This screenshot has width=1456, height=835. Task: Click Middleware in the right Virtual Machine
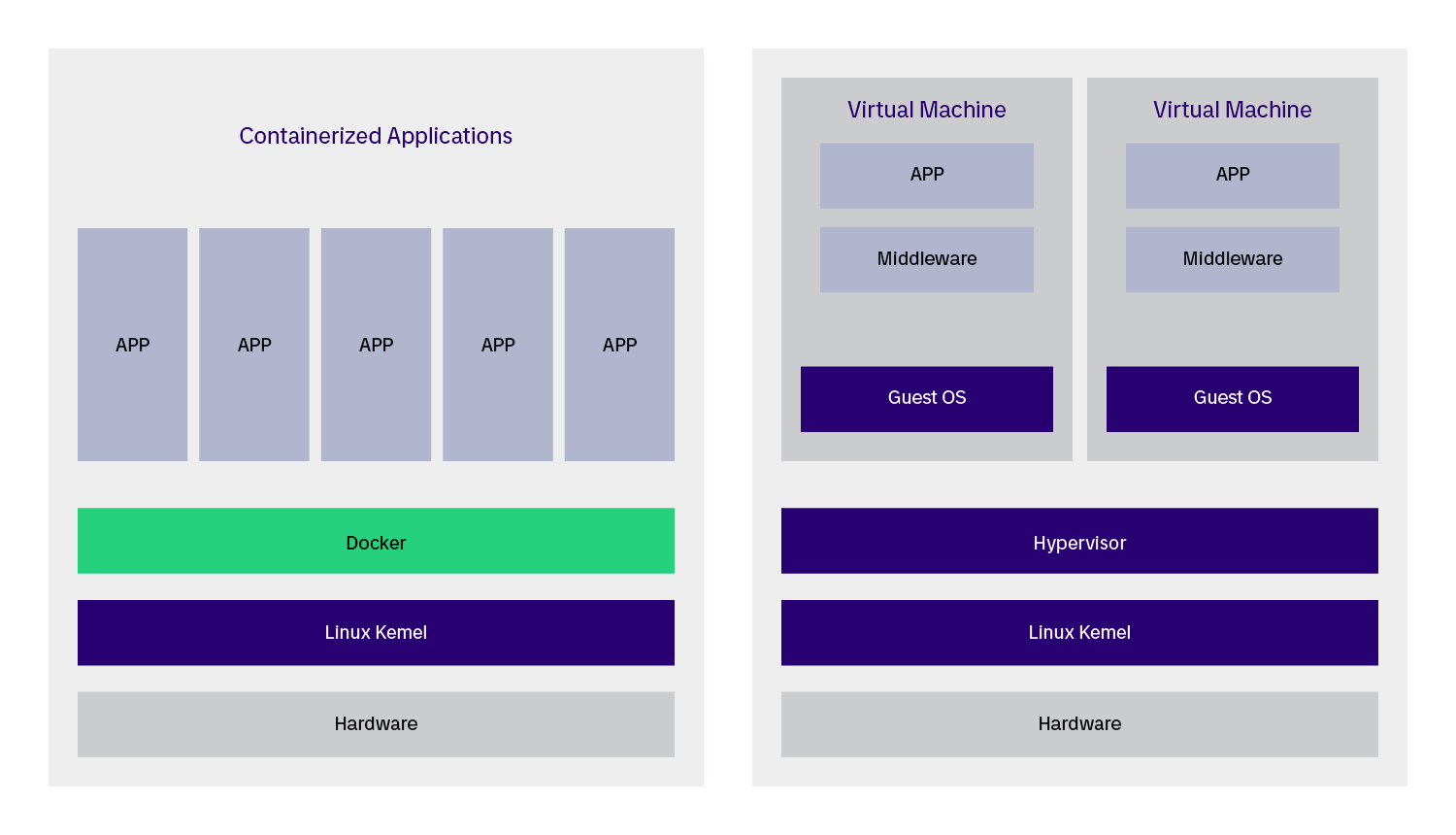pos(1232,259)
